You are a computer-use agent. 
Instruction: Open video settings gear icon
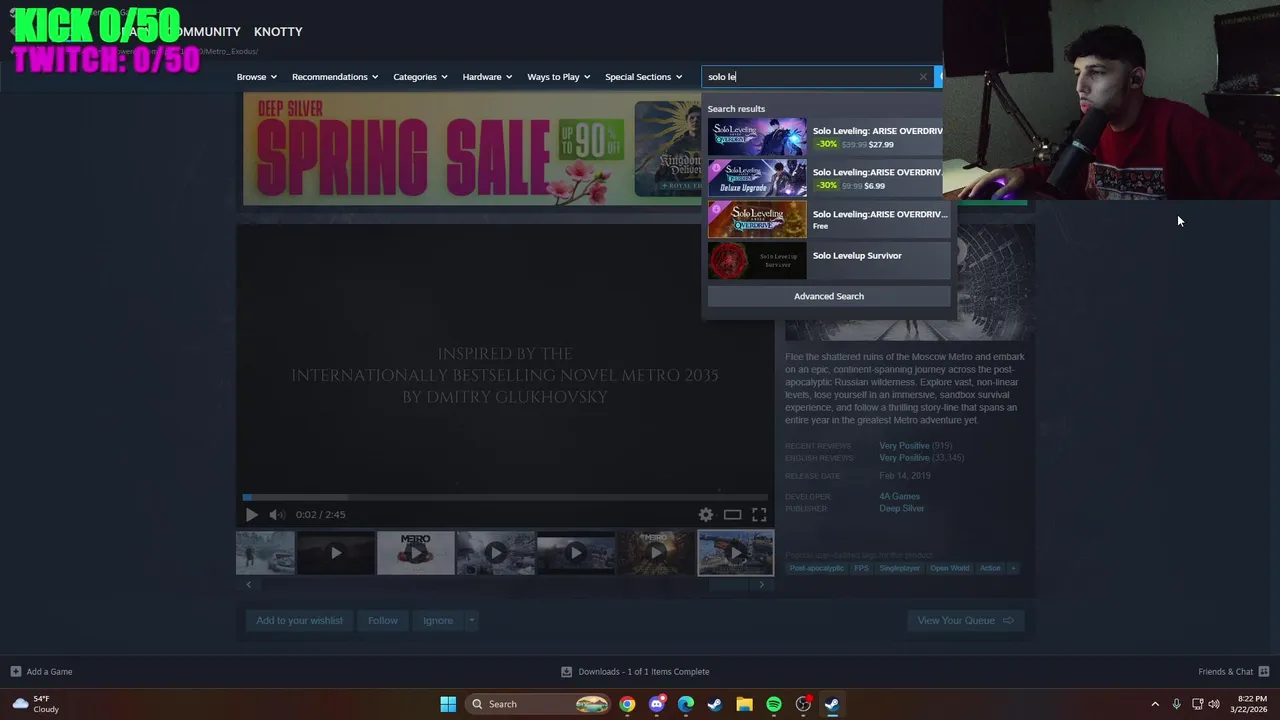pyautogui.click(x=706, y=514)
